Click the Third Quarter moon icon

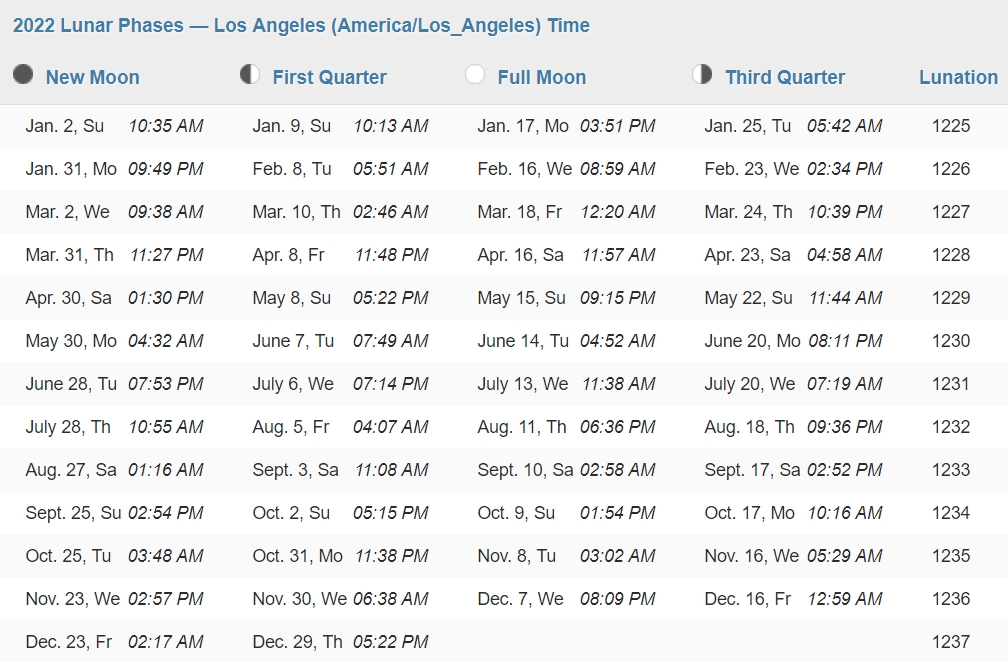tap(702, 75)
